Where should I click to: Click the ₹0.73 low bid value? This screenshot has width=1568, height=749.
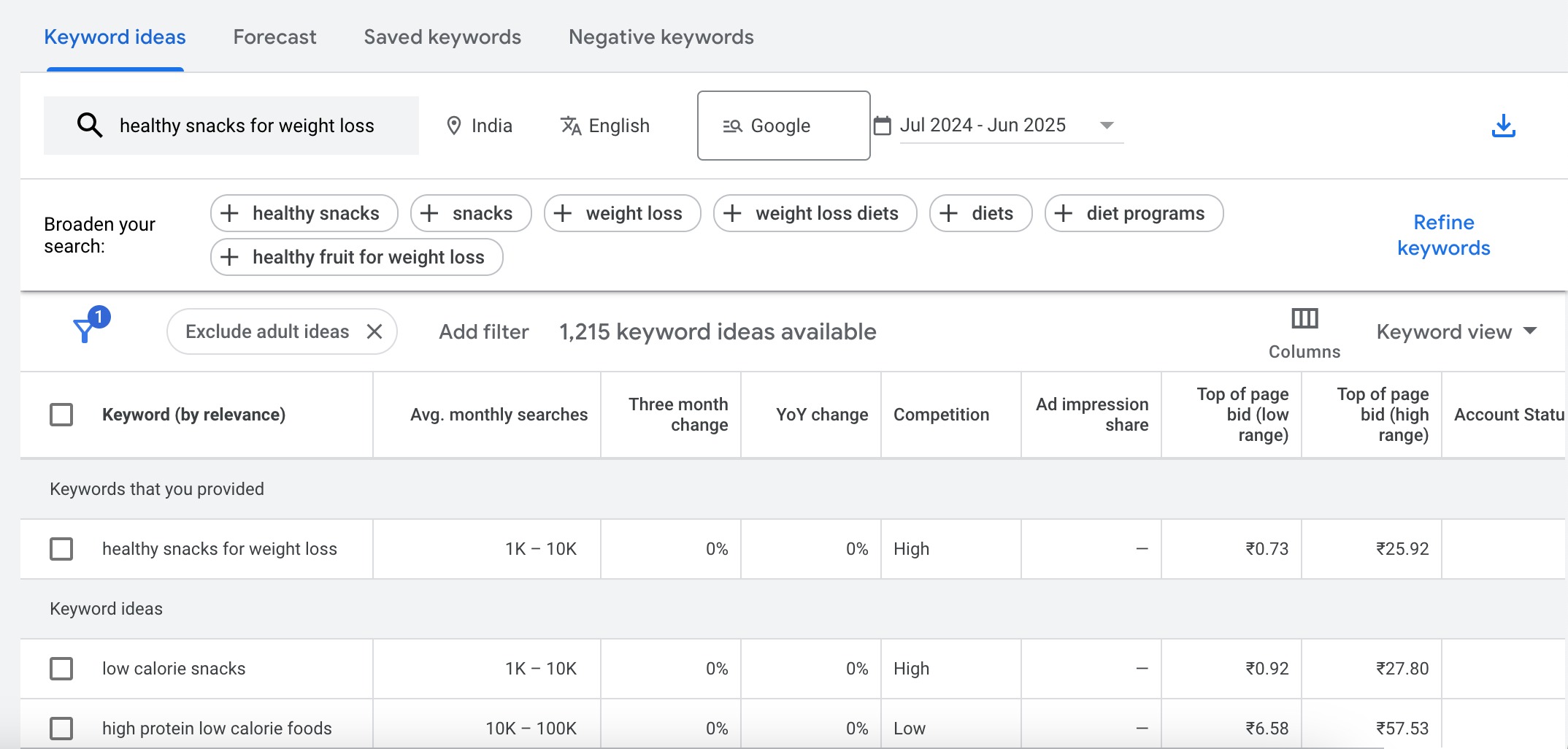click(x=1267, y=549)
